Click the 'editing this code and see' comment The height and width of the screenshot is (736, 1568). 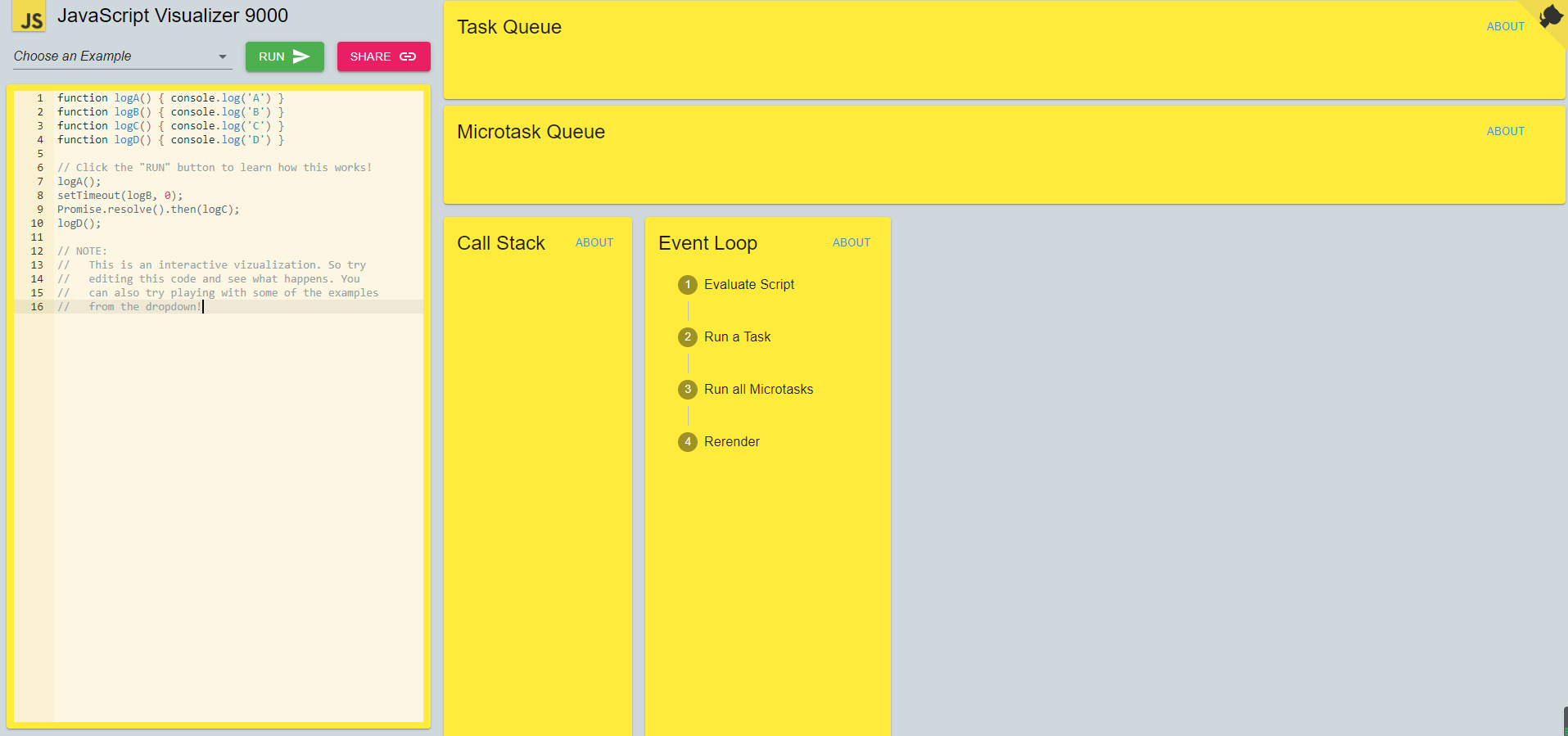[209, 279]
